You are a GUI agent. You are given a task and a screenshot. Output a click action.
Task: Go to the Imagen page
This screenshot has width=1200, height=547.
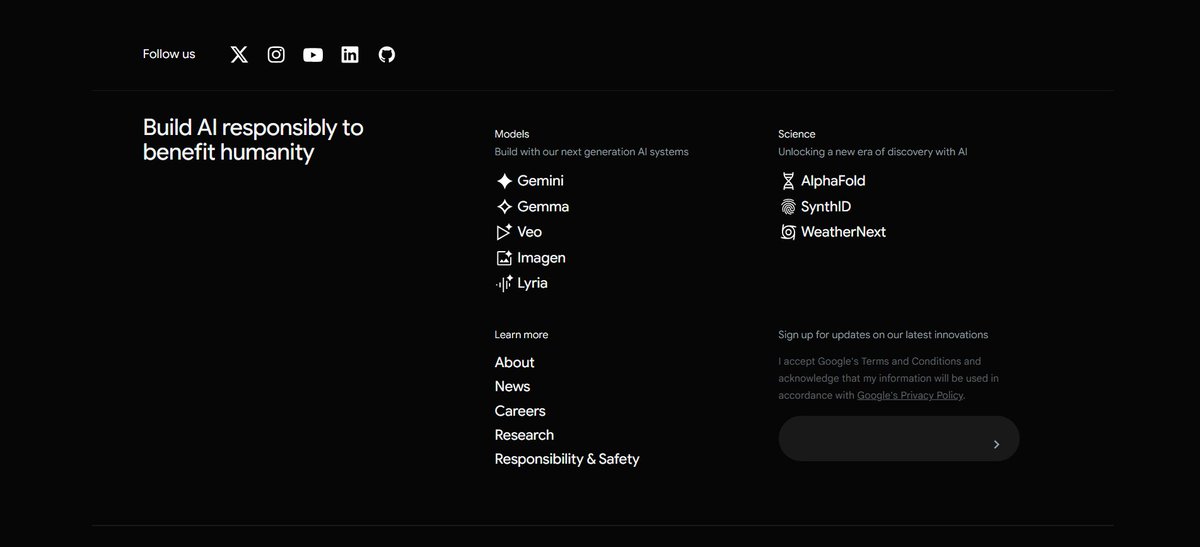541,258
